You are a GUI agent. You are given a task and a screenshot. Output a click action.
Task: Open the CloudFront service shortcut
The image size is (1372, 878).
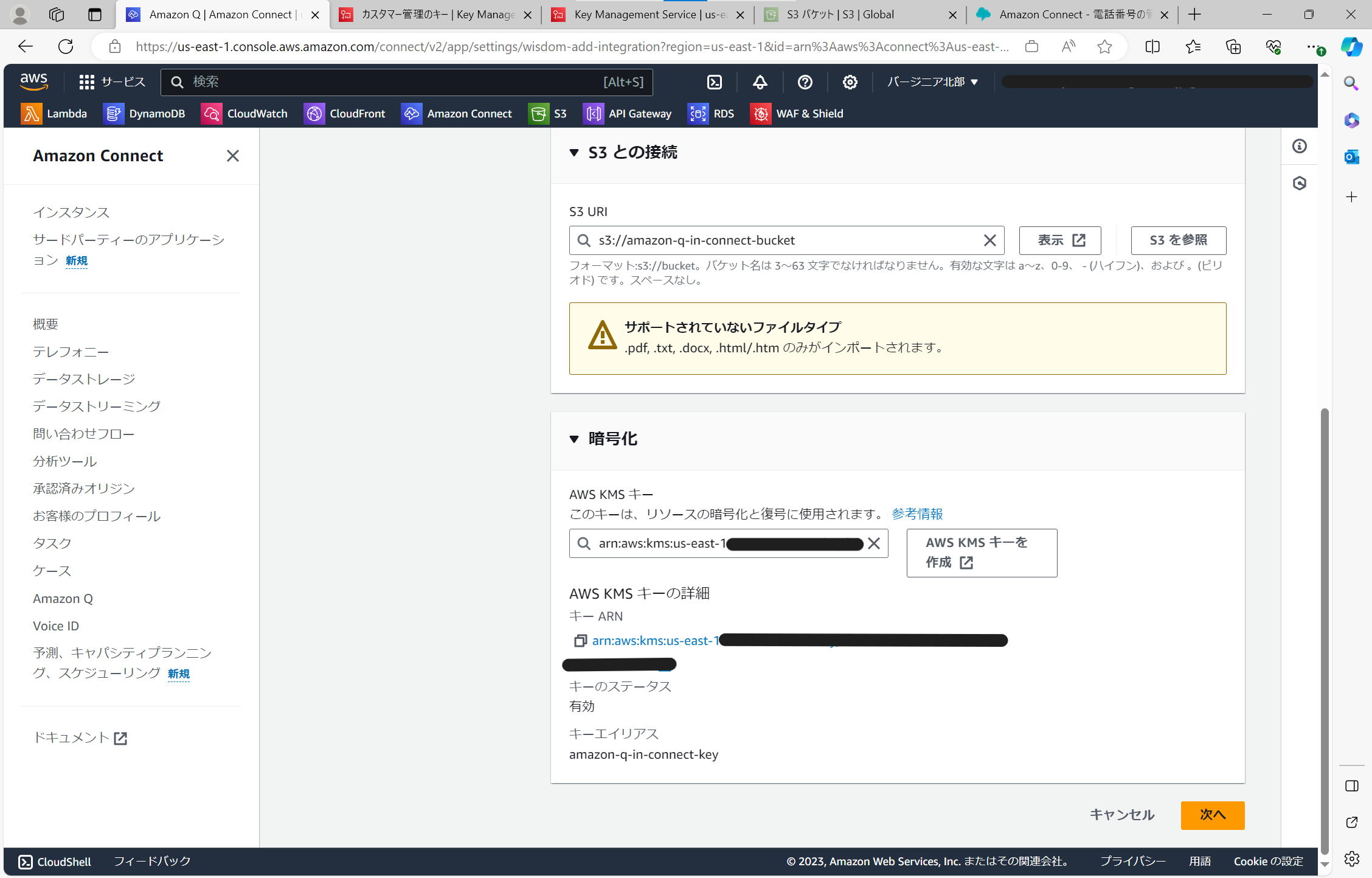345,113
